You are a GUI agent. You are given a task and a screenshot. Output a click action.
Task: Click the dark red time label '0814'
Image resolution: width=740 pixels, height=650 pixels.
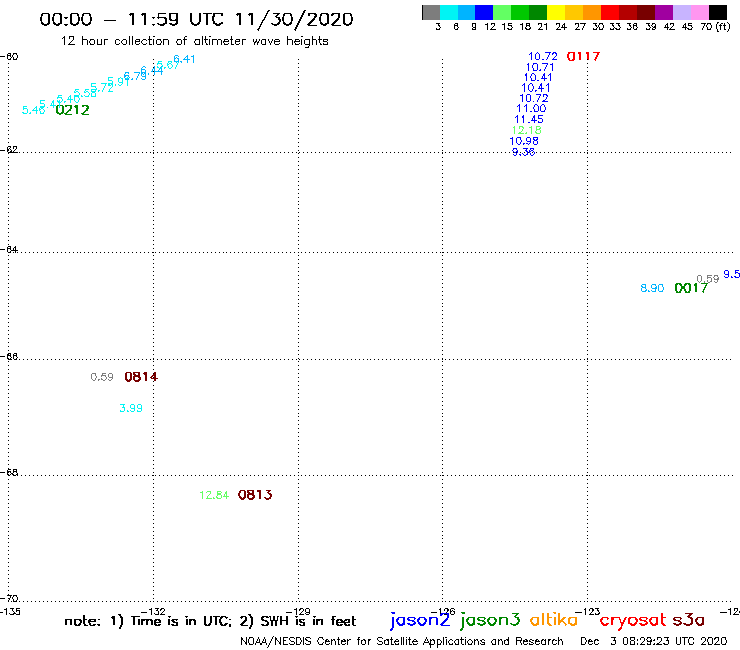(x=141, y=377)
